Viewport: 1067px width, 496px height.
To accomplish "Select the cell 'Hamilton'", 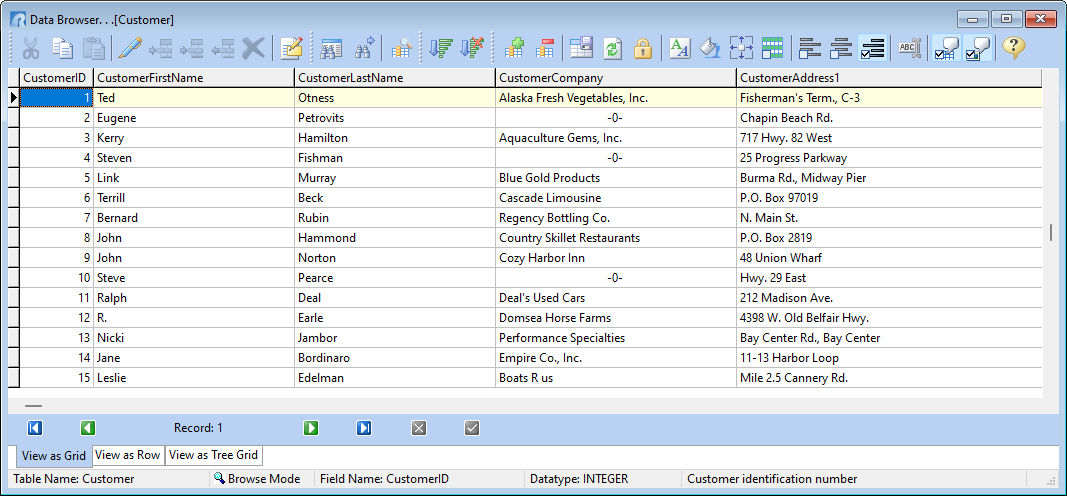I will (x=395, y=138).
